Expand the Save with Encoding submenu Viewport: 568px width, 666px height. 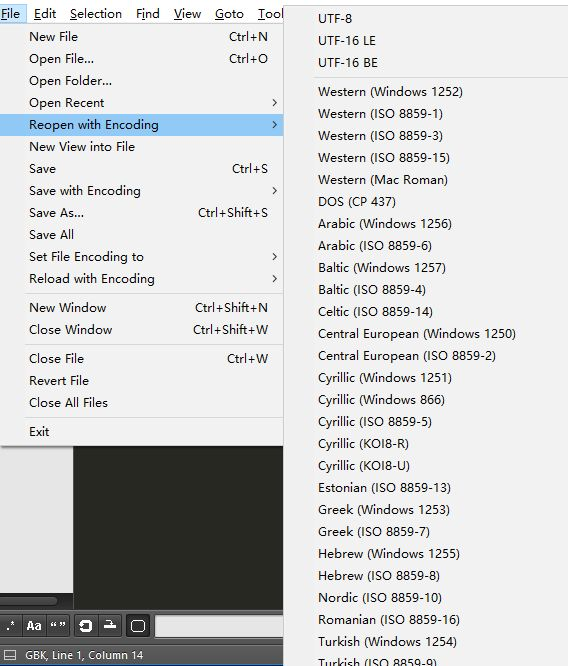point(141,191)
